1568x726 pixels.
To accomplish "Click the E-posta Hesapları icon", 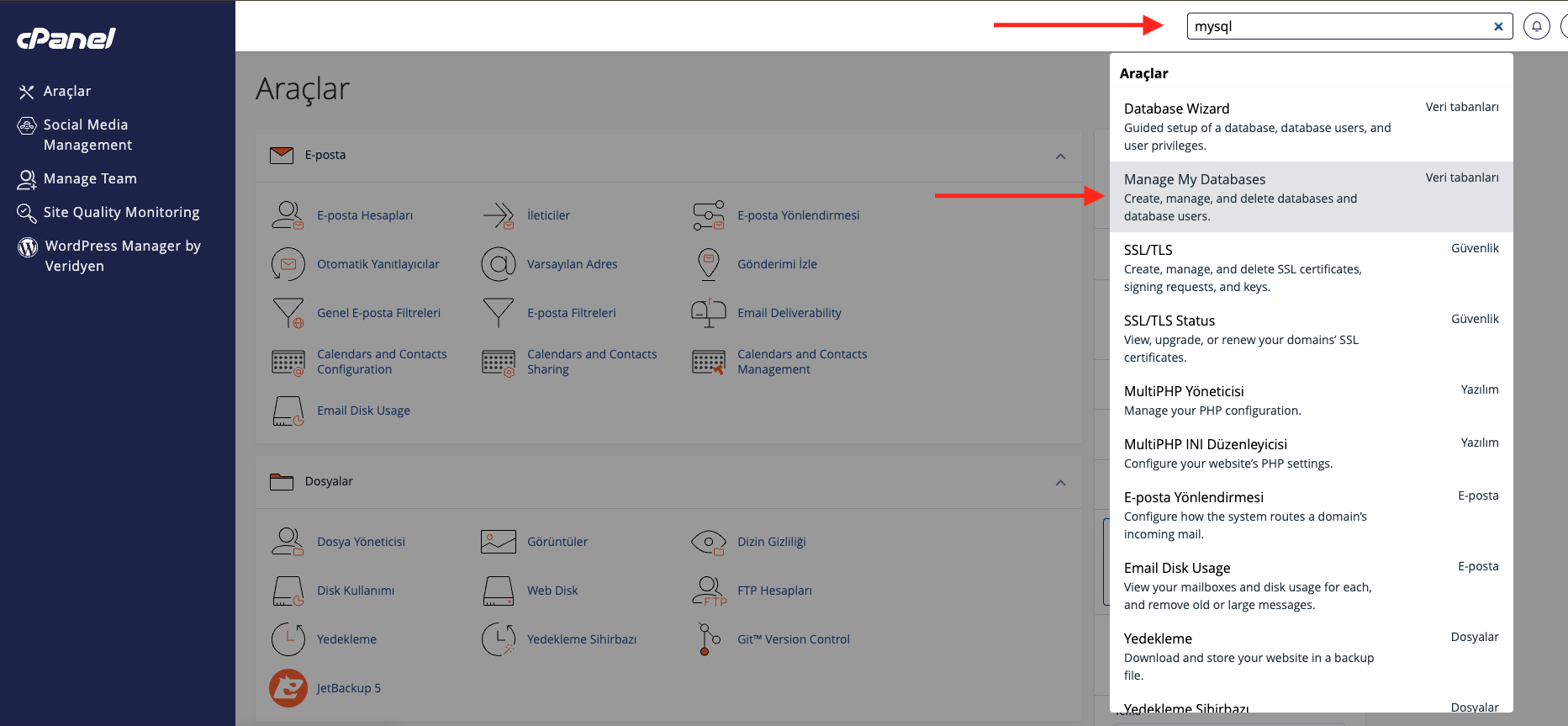I will click(x=288, y=215).
